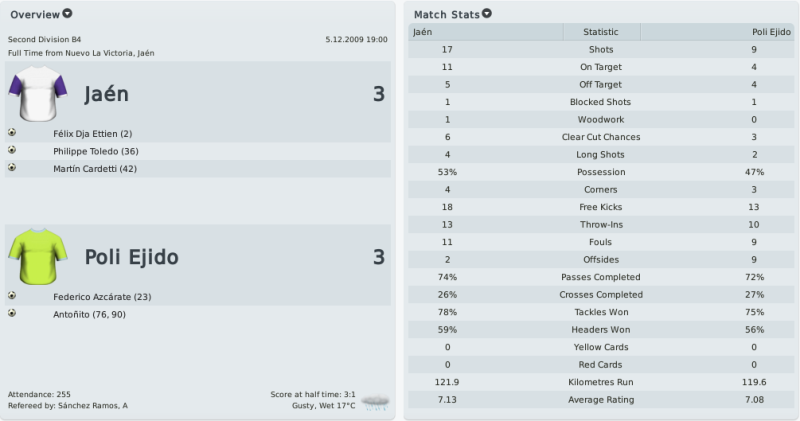This screenshot has height=421, width=800.
Task: Sort by the Statistic column header
Action: point(601,32)
